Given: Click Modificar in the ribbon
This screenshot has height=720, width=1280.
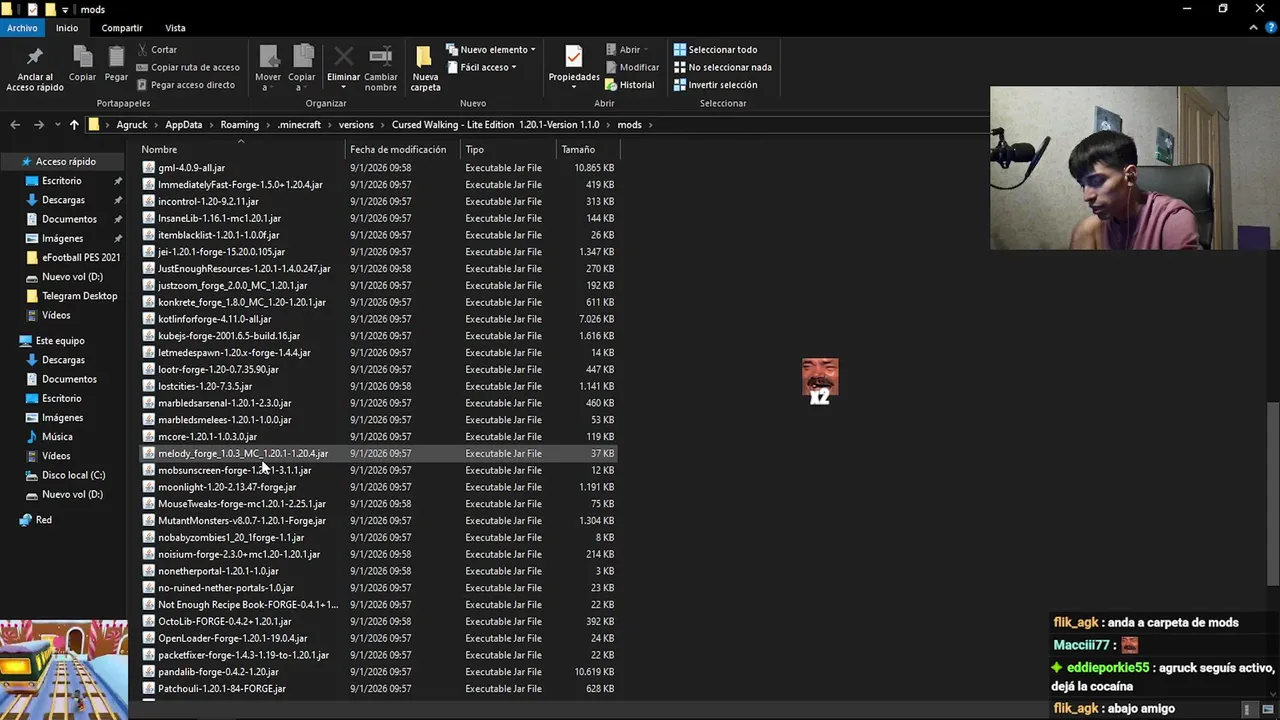Looking at the screenshot, I should 631,67.
